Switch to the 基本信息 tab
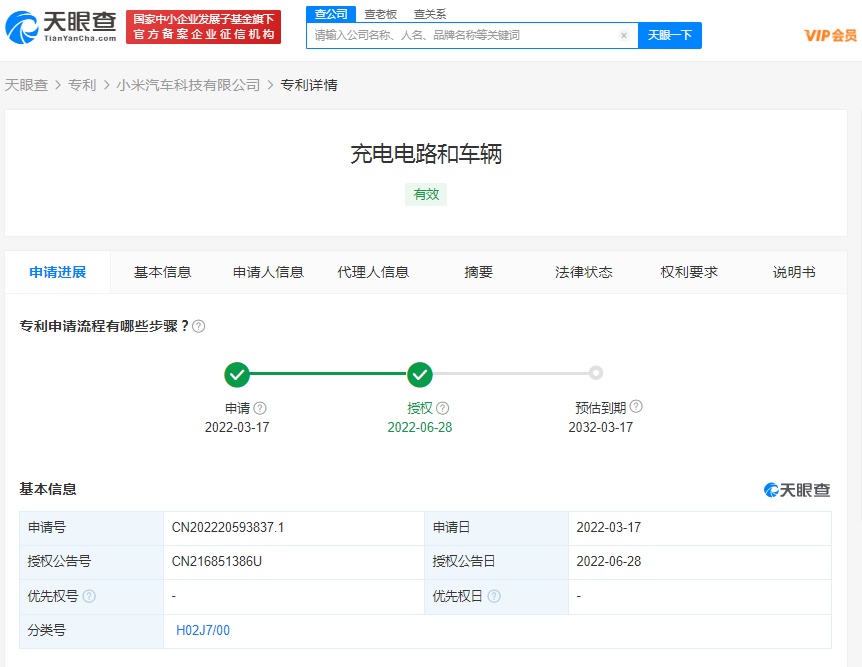Image resolution: width=862 pixels, height=667 pixels. [x=163, y=272]
